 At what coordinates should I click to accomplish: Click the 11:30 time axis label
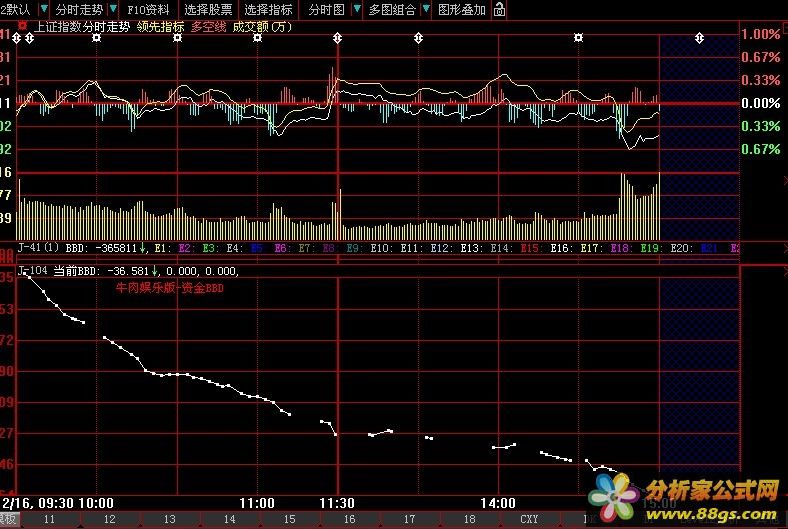[x=337, y=503]
